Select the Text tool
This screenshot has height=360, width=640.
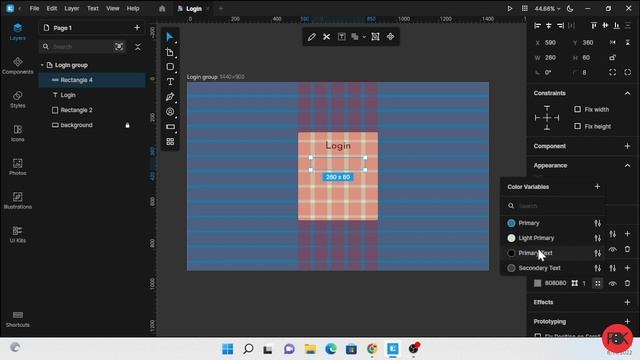tap(170, 82)
